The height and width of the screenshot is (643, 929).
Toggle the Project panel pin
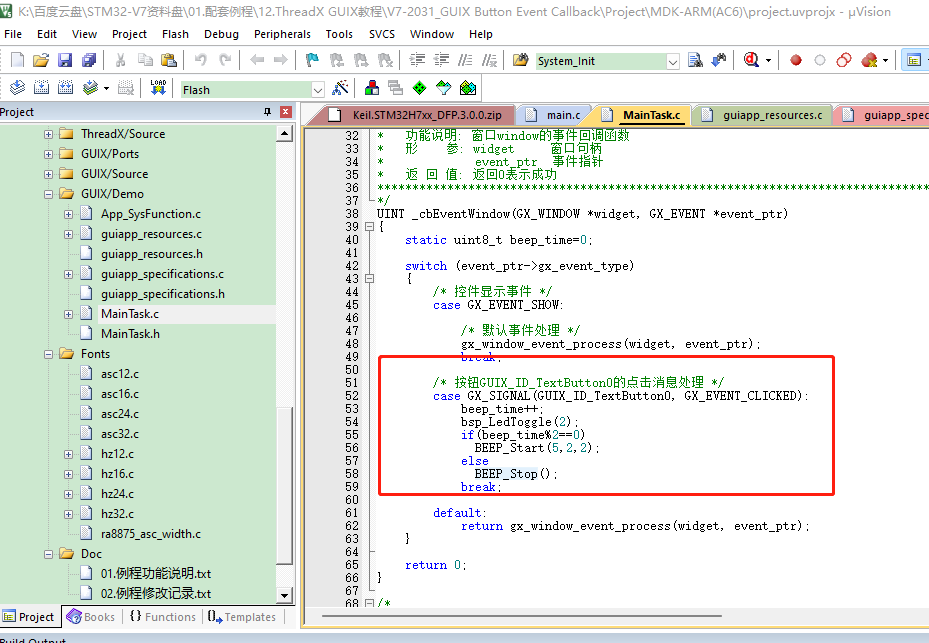tap(267, 111)
